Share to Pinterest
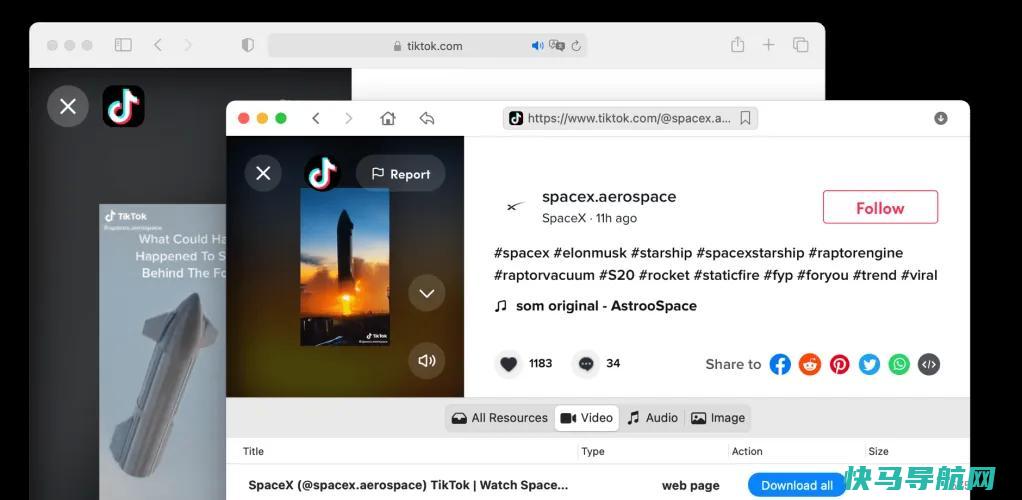 tap(840, 364)
